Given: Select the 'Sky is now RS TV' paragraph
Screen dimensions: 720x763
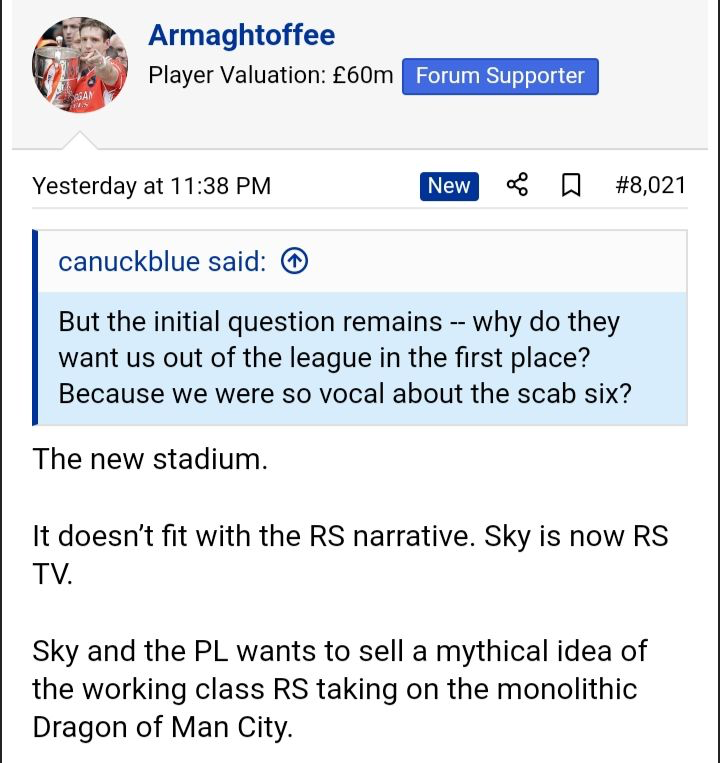Looking at the screenshot, I should [x=350, y=555].
